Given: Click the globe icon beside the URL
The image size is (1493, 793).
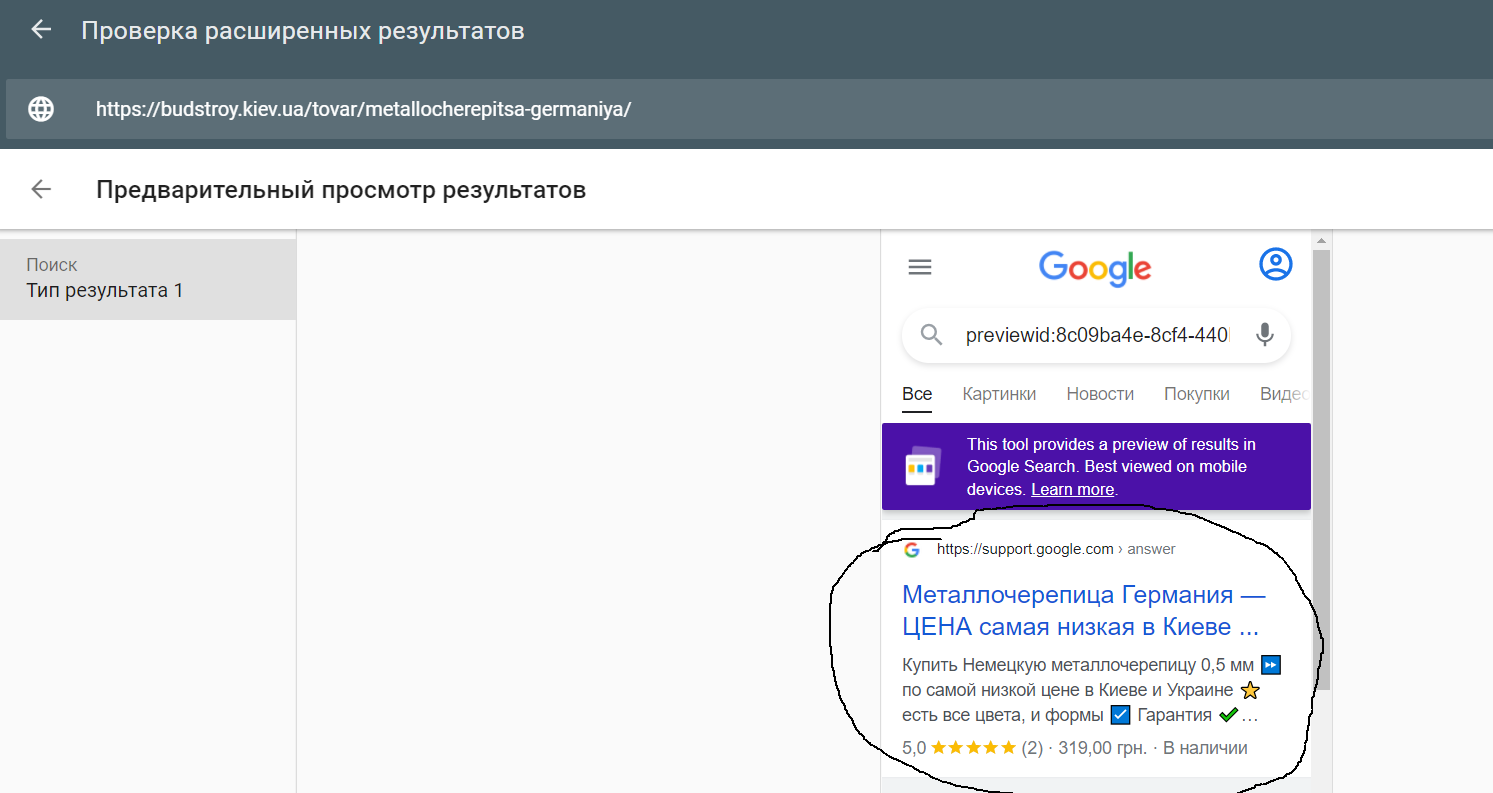Looking at the screenshot, I should tap(41, 109).
